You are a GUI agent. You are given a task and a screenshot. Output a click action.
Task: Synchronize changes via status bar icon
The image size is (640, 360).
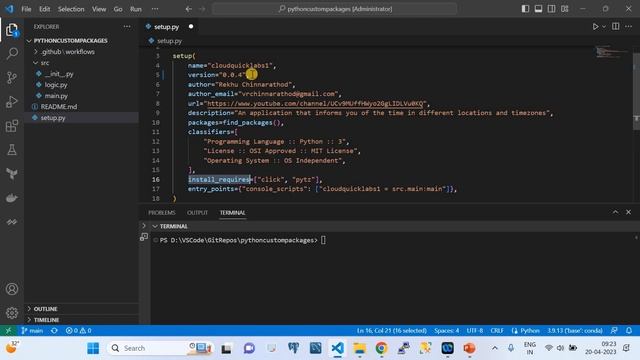[x=54, y=331]
